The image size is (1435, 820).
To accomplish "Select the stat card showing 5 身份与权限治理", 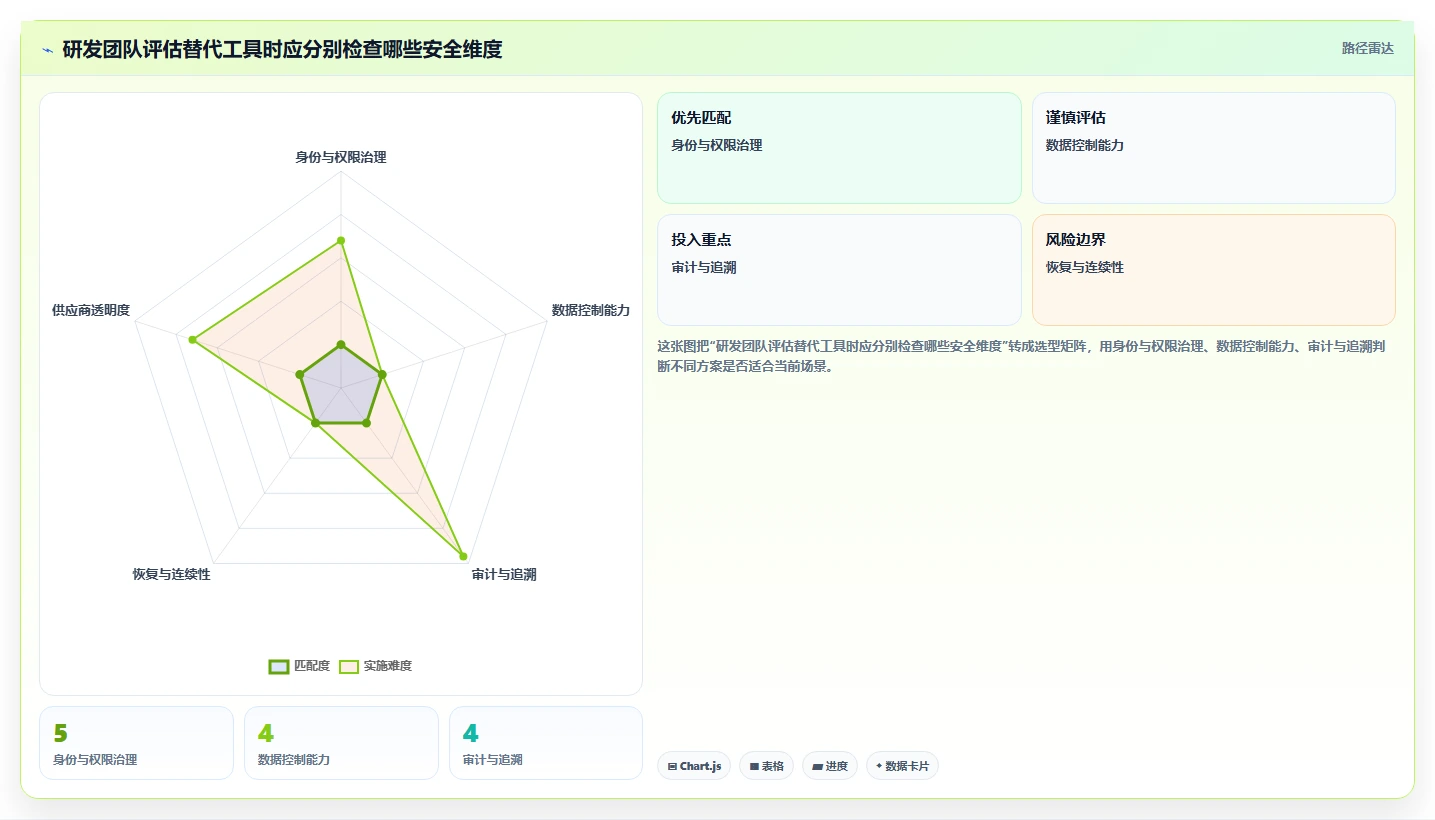I will pyautogui.click(x=136, y=743).
